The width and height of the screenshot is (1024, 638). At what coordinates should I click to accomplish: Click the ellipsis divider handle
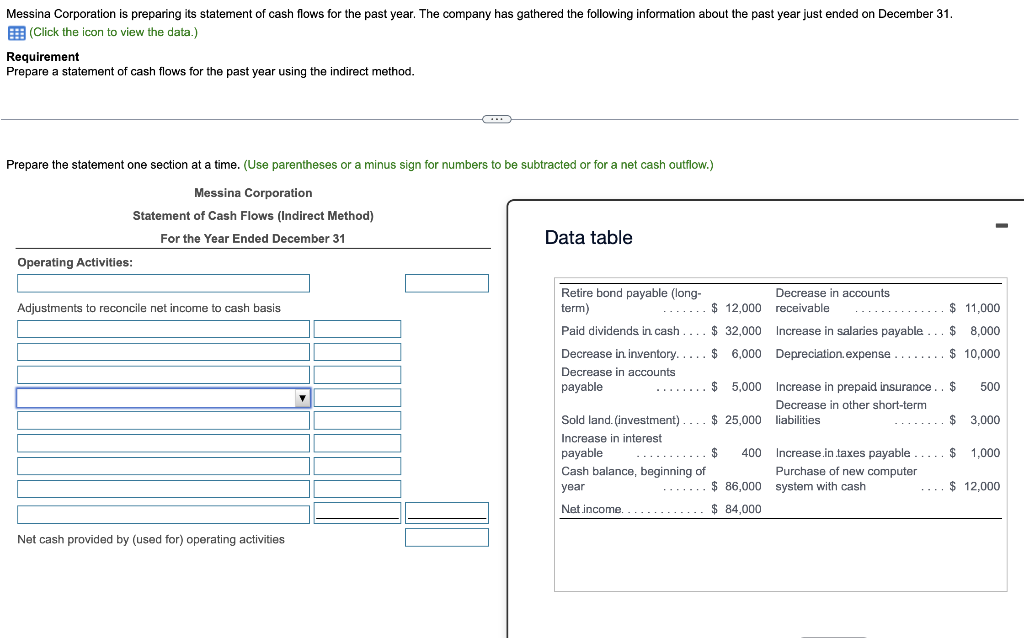(x=496, y=119)
